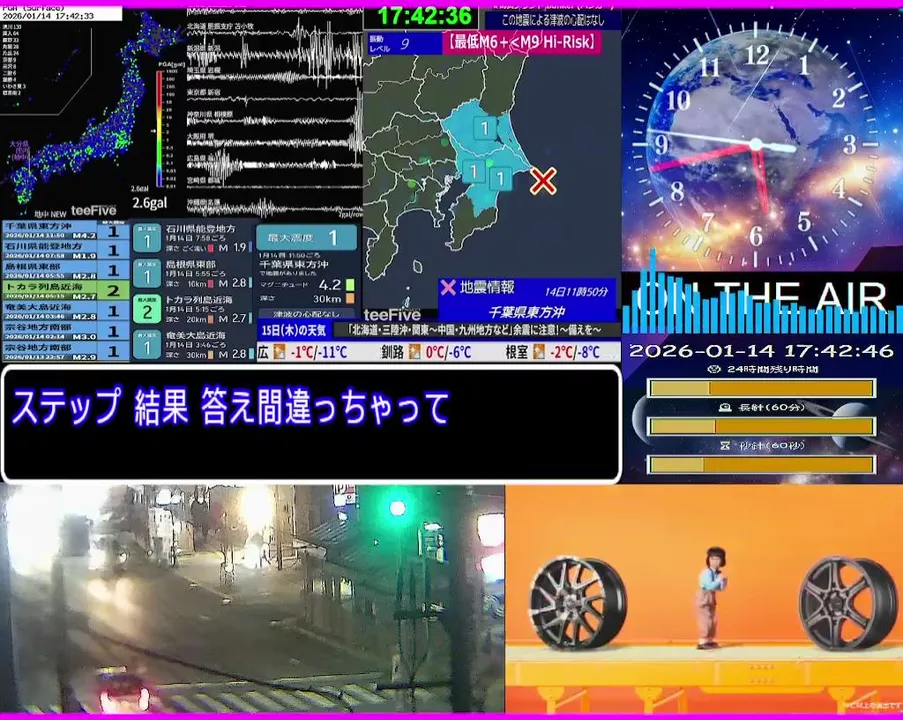Image resolution: width=903 pixels, height=720 pixels.
Task: Select 島根県東部 M2.8 list row
Action: pyautogui.click(x=65, y=270)
